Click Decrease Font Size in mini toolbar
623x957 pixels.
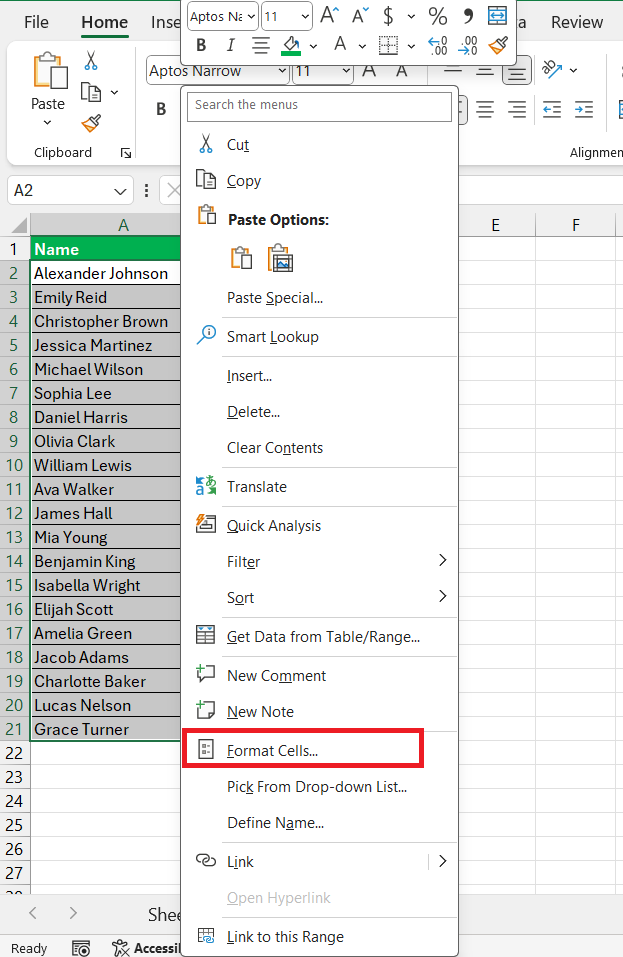point(360,15)
